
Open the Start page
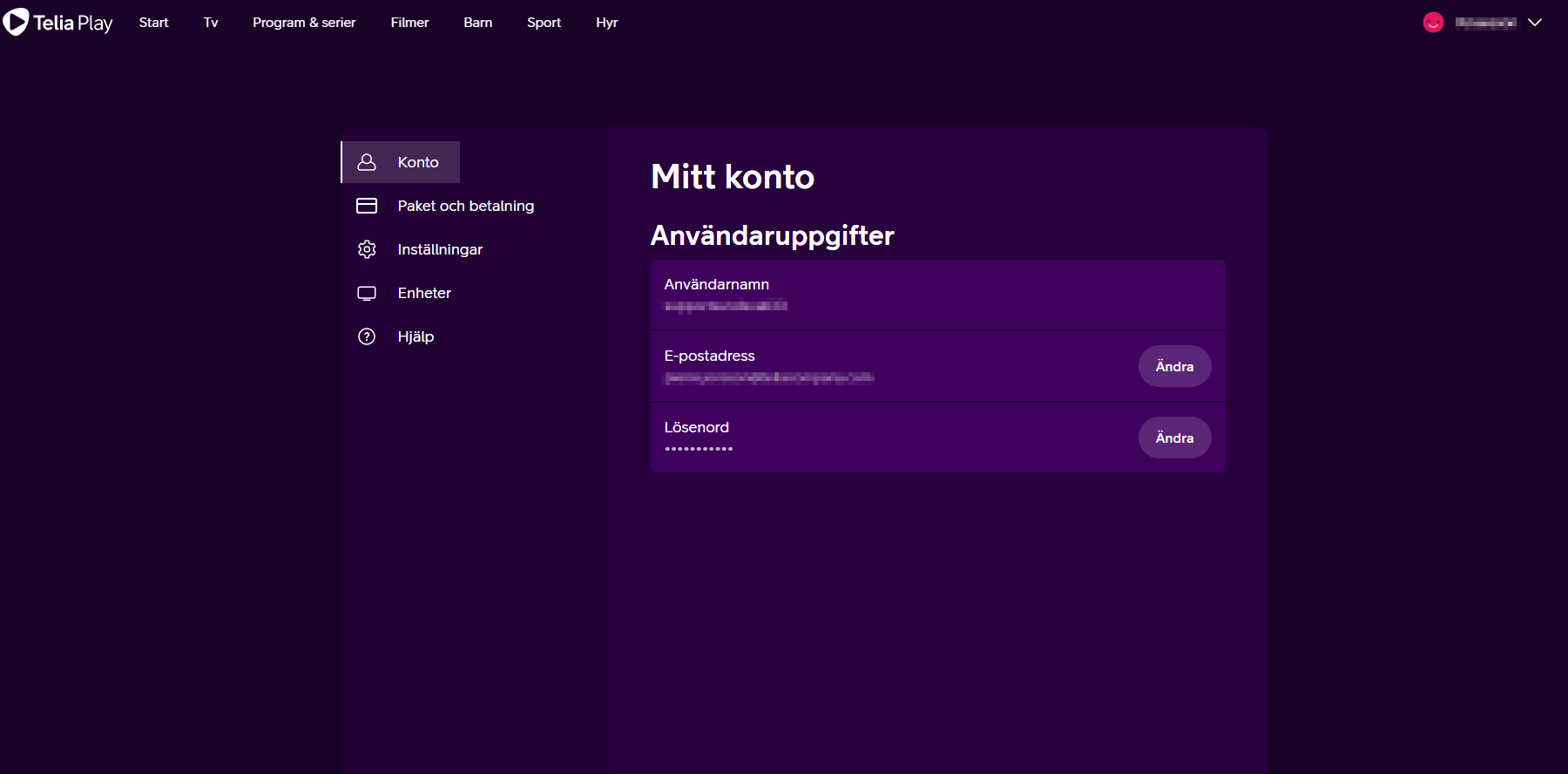point(153,23)
